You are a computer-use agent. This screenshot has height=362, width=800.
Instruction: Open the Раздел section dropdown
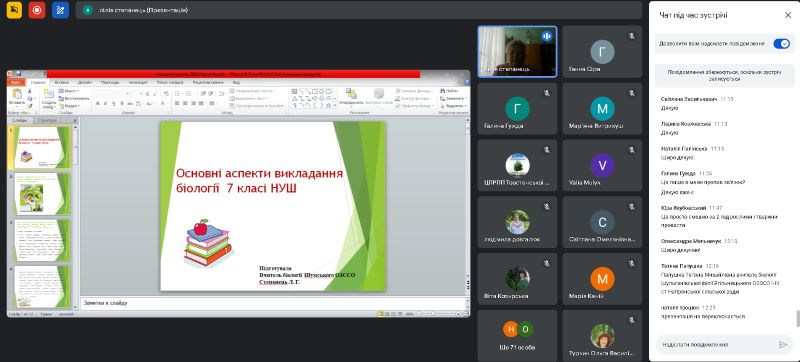tap(69, 106)
